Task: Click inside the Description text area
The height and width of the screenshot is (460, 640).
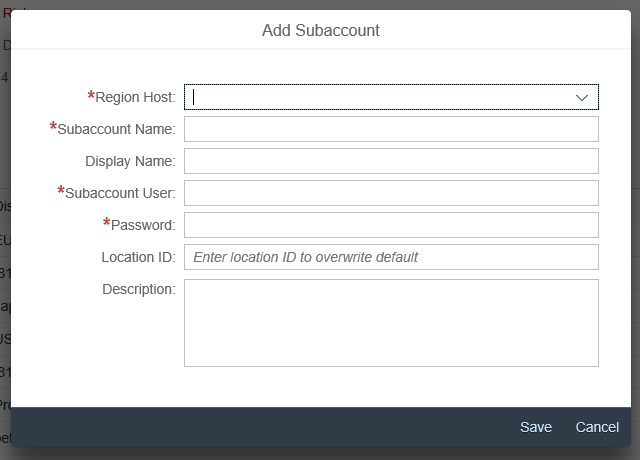Action: (x=391, y=322)
